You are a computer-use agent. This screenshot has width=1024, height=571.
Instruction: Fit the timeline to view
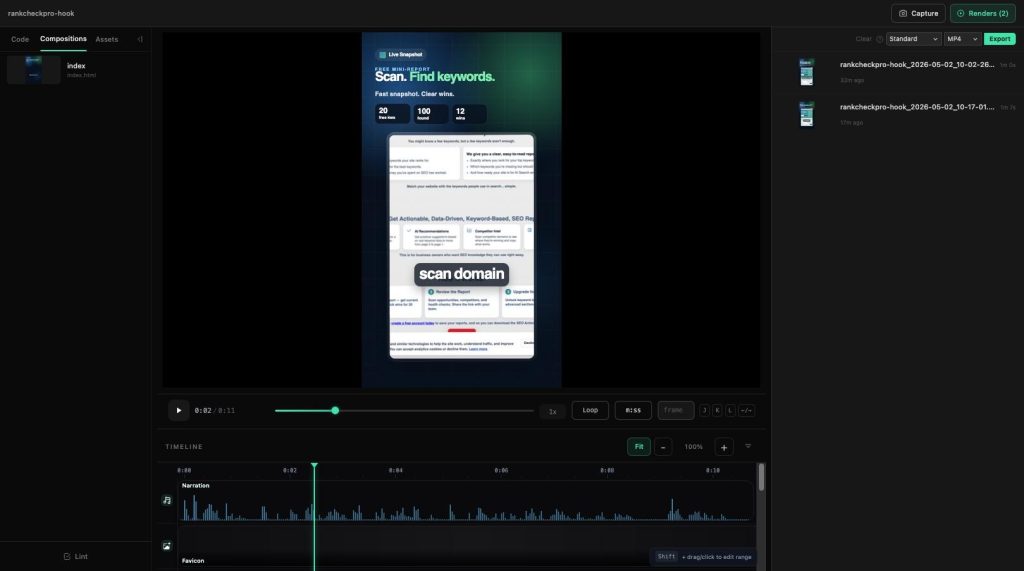[x=639, y=447]
